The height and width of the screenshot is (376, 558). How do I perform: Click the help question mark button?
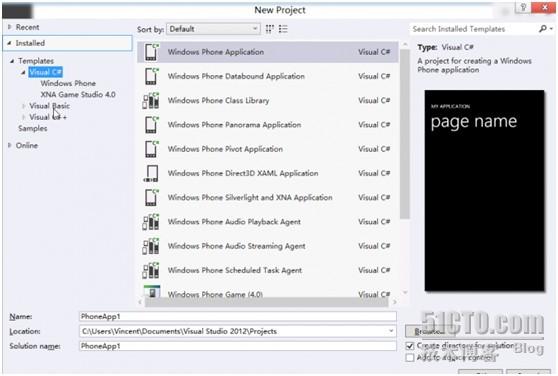[x=523, y=8]
